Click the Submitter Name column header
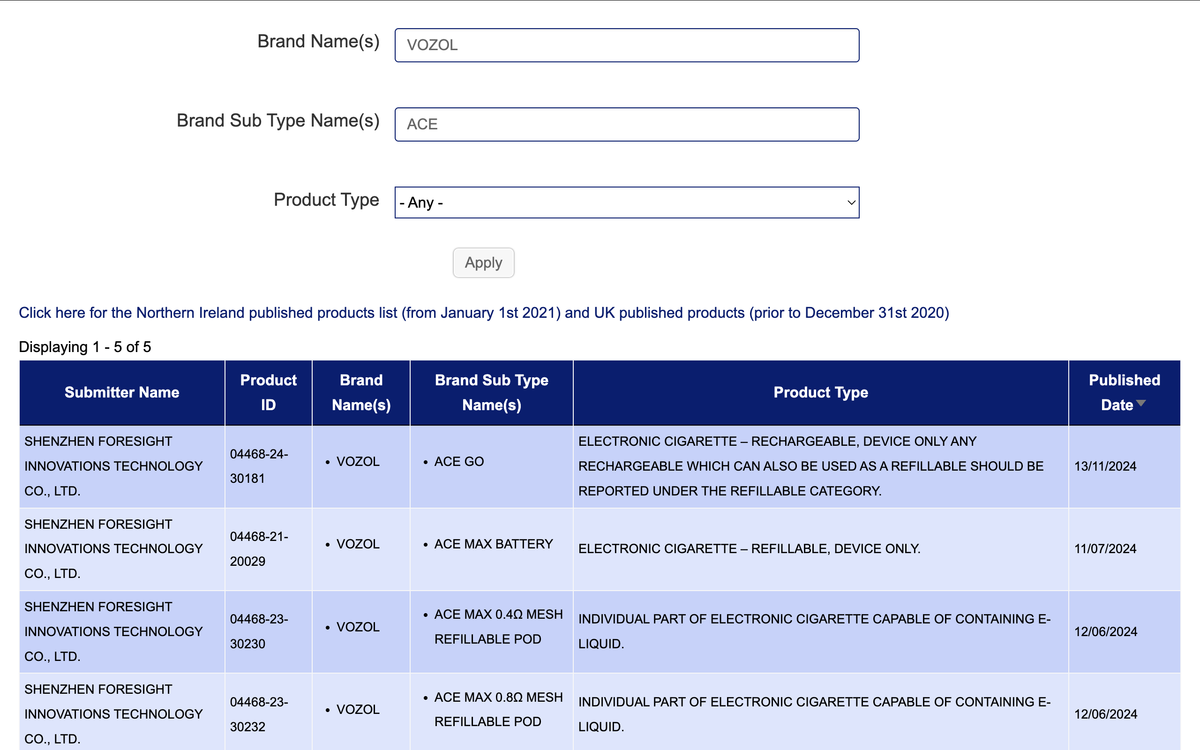 [122, 392]
